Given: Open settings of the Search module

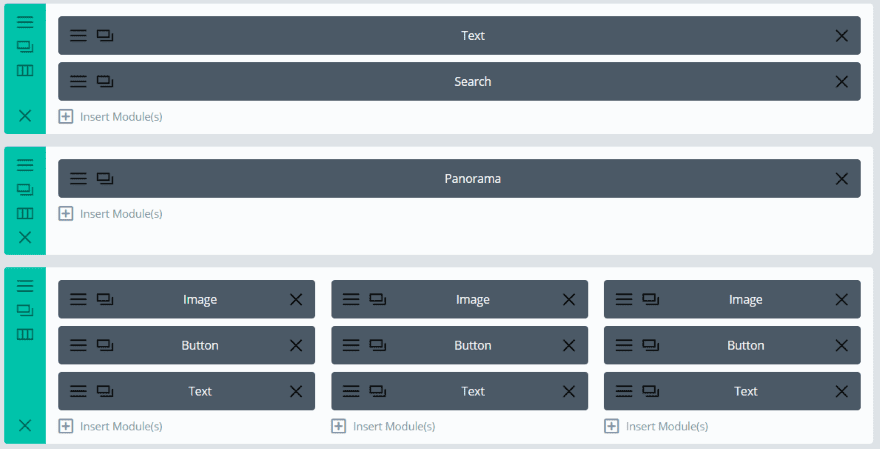Looking at the screenshot, I should 78,82.
